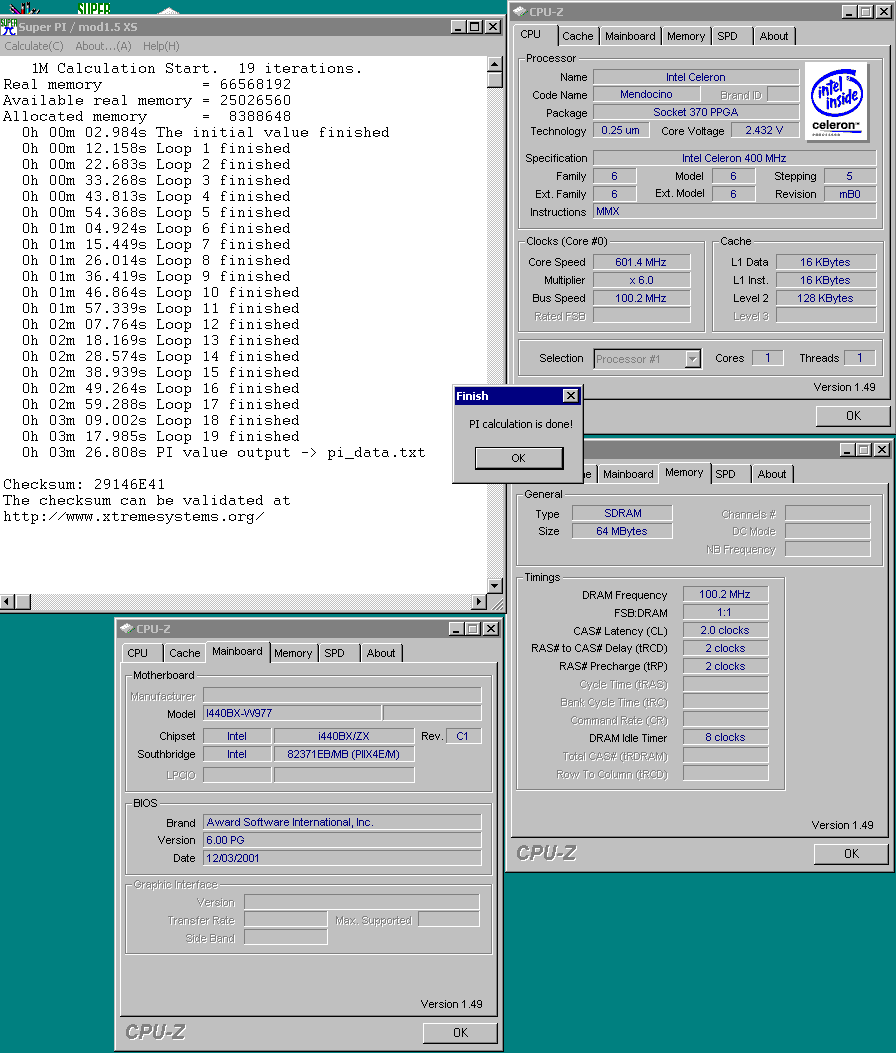Screen dimensions: 896x1053
Task: Click the memory Size field 64 MBytes
Action: point(622,531)
